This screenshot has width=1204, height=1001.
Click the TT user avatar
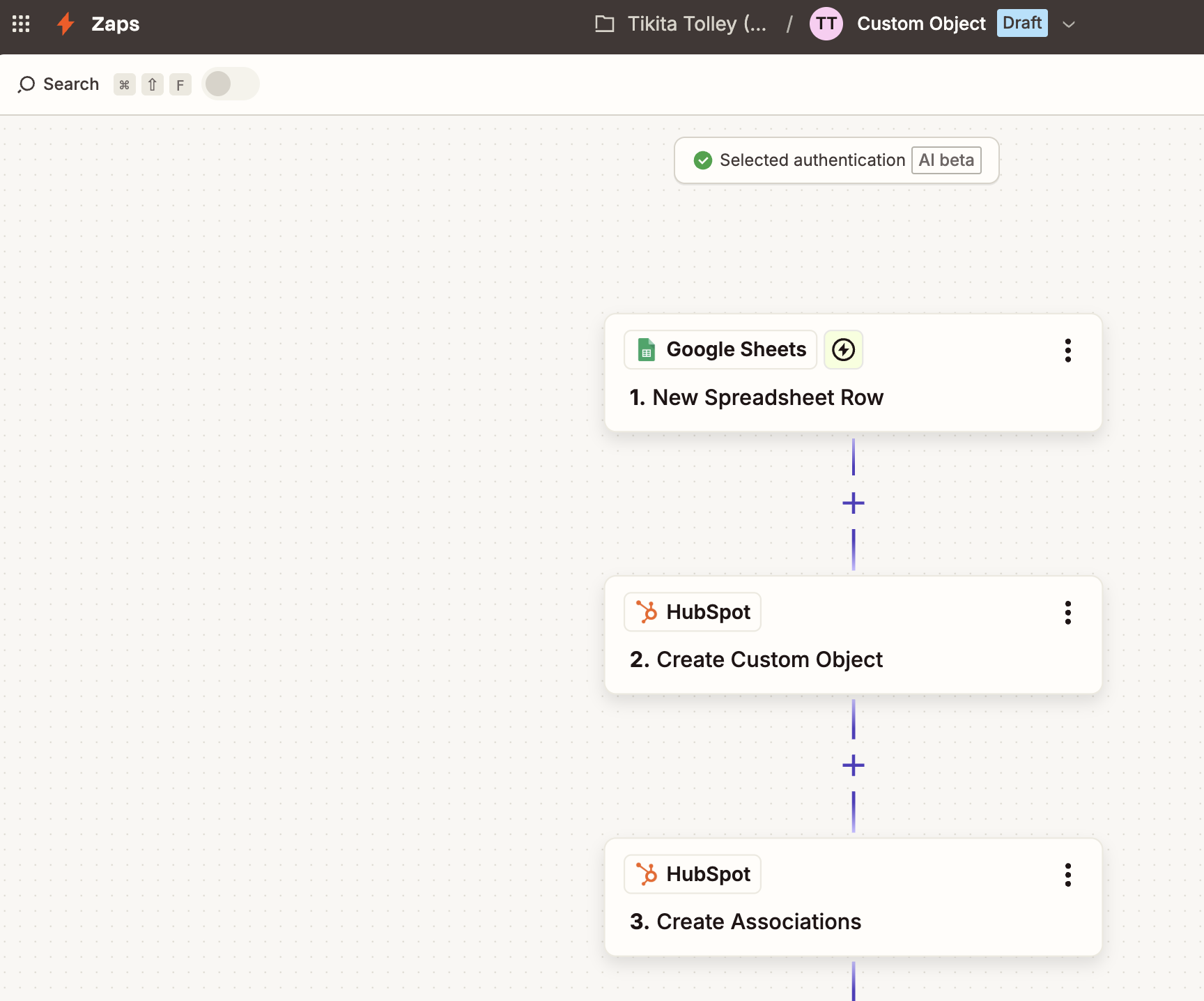coord(826,24)
